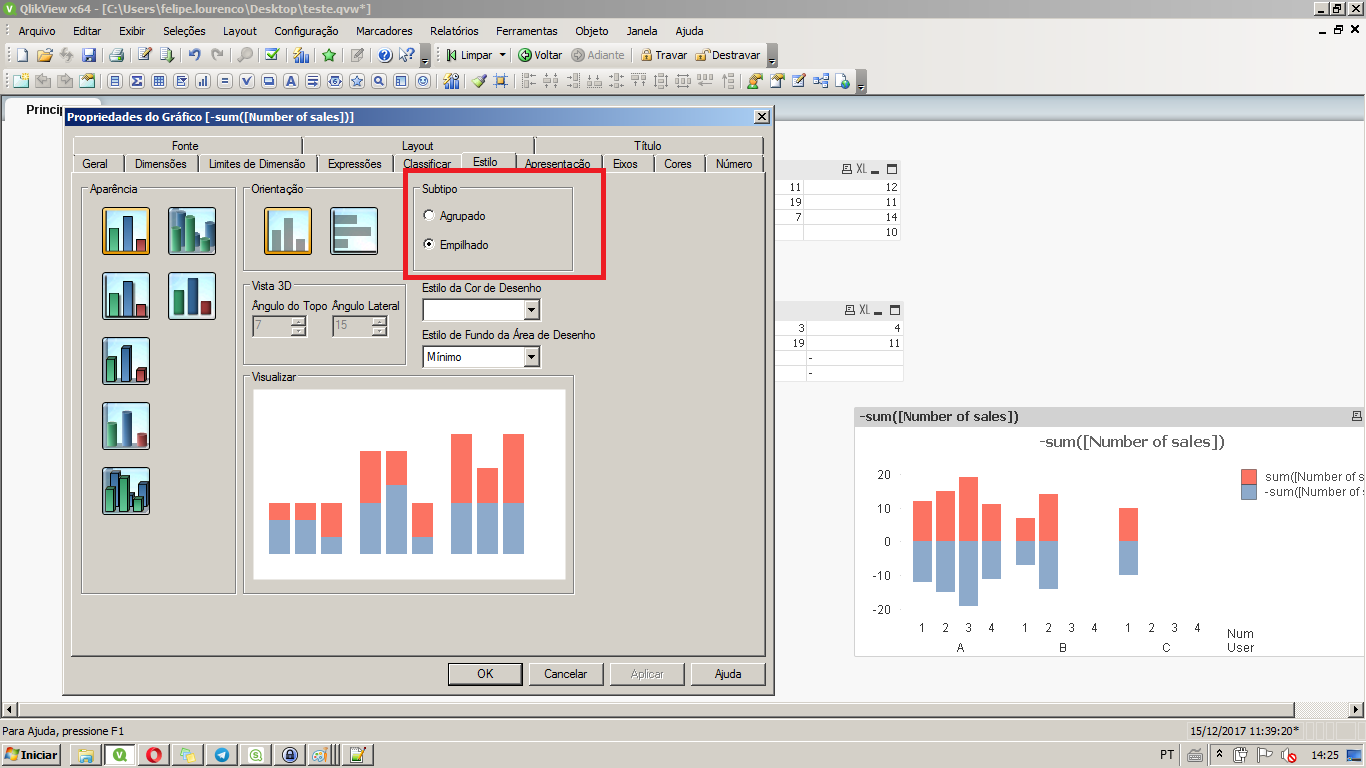Switch to the Número tab
The height and width of the screenshot is (768, 1366).
coord(734,163)
